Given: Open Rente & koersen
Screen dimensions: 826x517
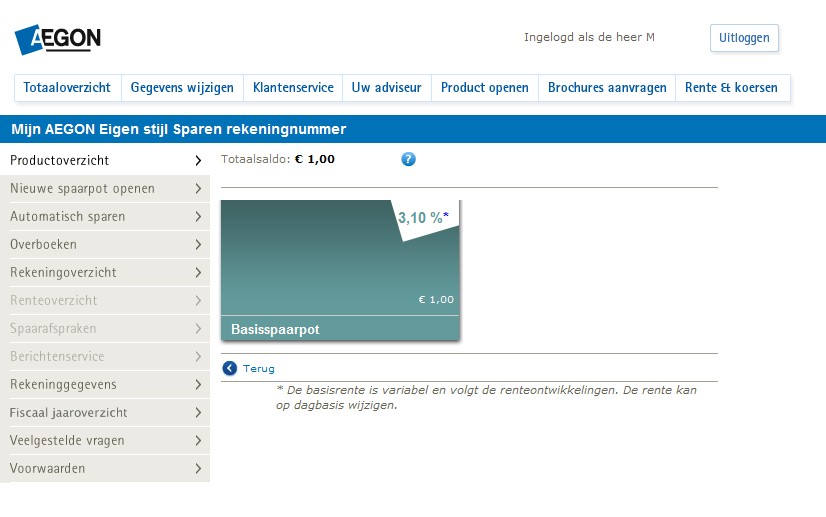Looking at the screenshot, I should tap(731, 87).
